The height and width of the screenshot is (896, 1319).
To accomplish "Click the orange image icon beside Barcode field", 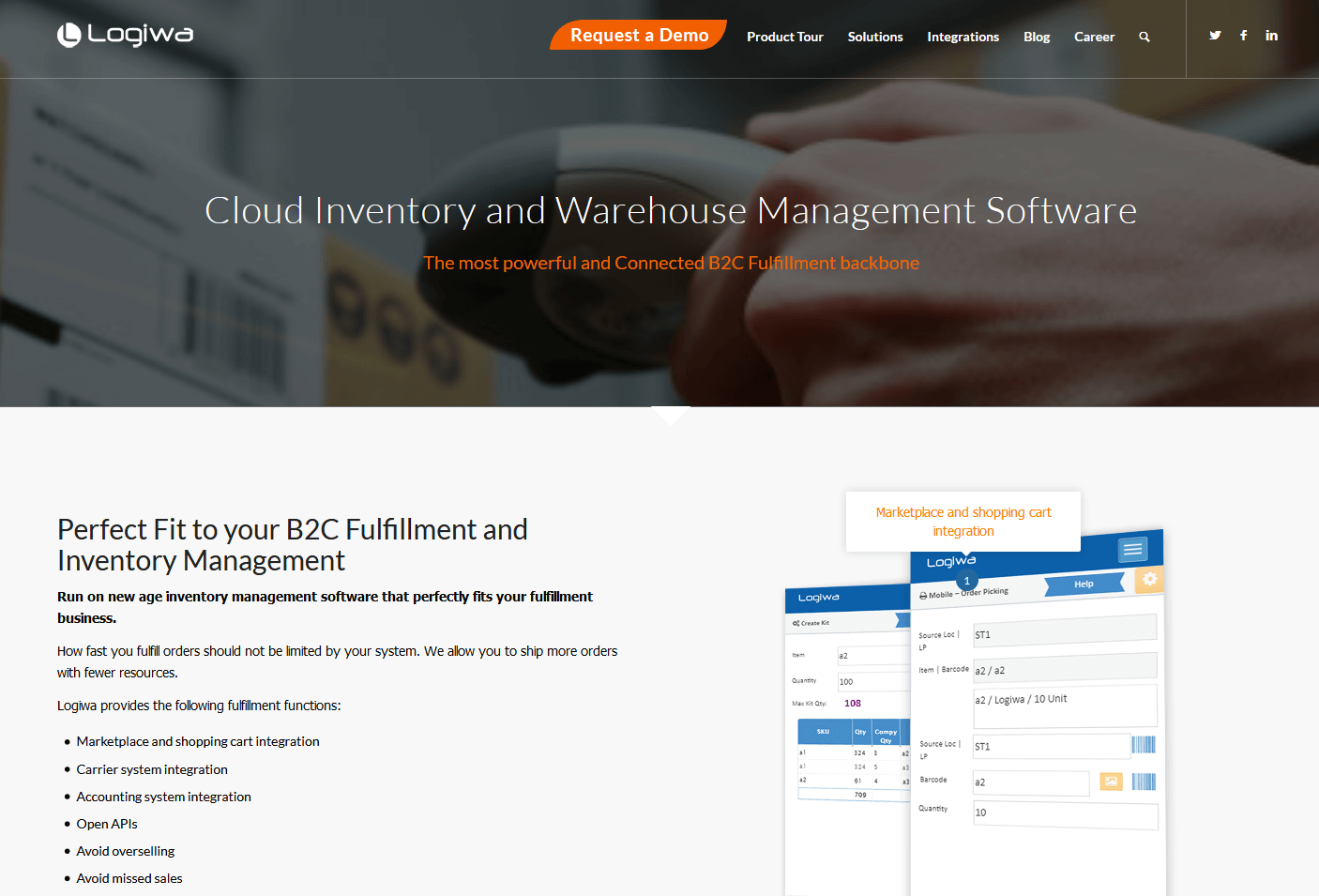I will 1111,781.
